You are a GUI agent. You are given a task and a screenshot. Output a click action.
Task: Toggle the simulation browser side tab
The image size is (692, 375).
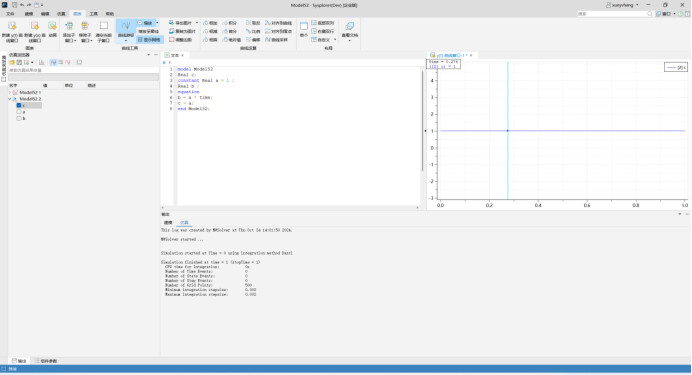coord(4,69)
